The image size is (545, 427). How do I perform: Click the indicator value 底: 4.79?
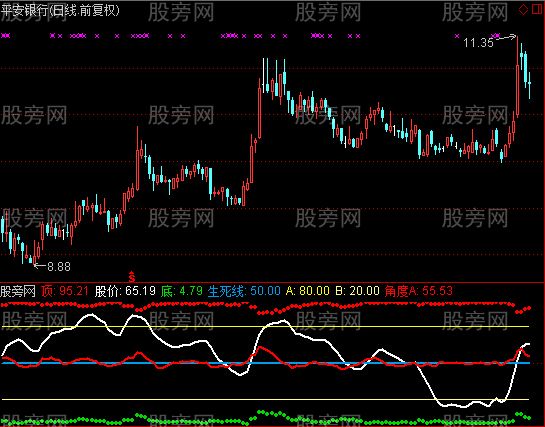coord(182,291)
